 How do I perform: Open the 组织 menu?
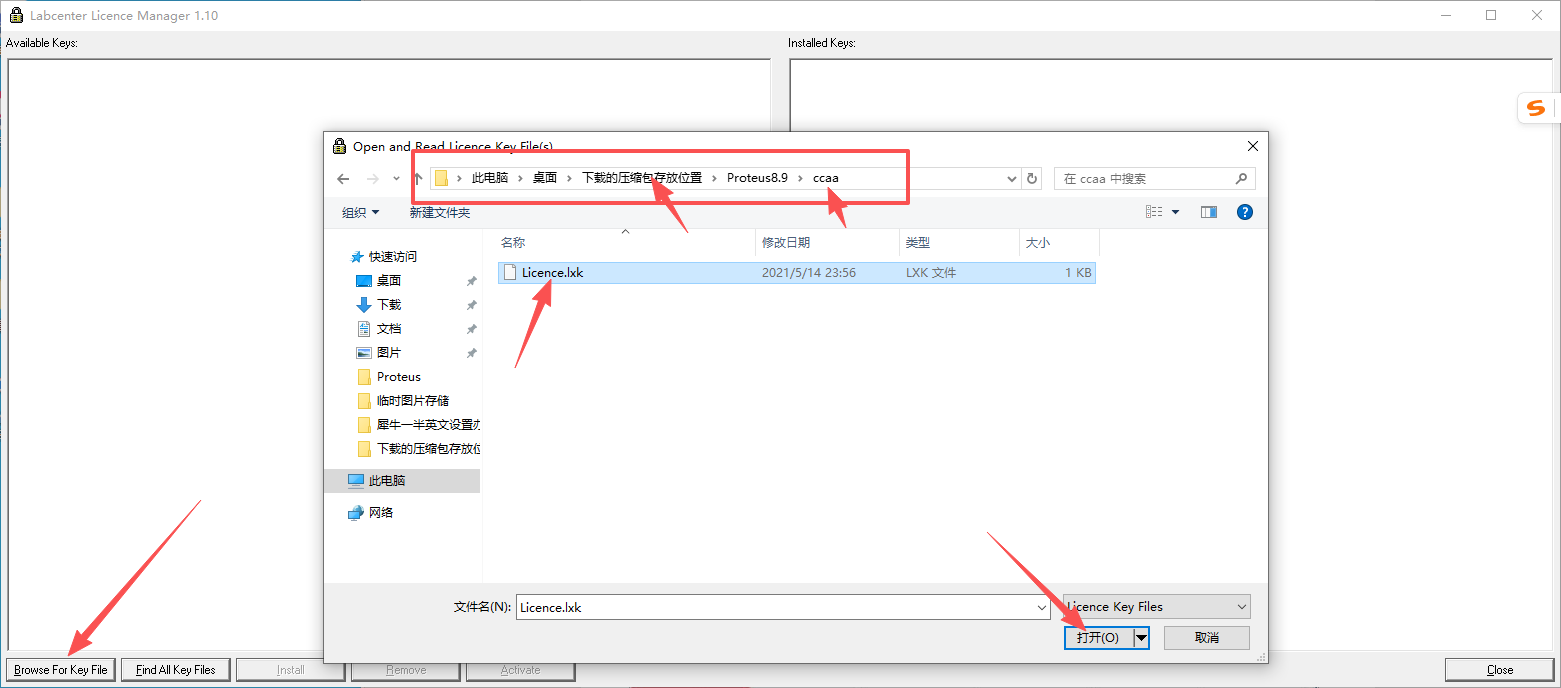[x=360, y=212]
